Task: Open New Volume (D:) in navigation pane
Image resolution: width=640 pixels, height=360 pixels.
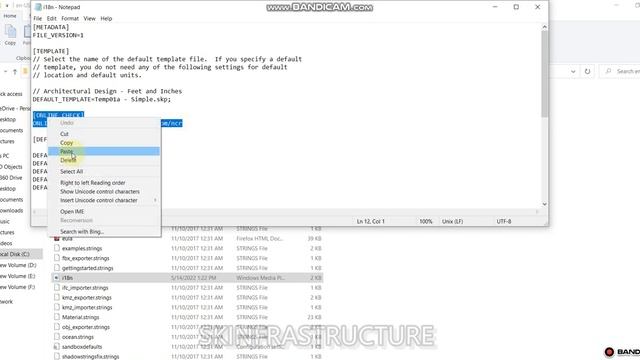Action: [18, 265]
